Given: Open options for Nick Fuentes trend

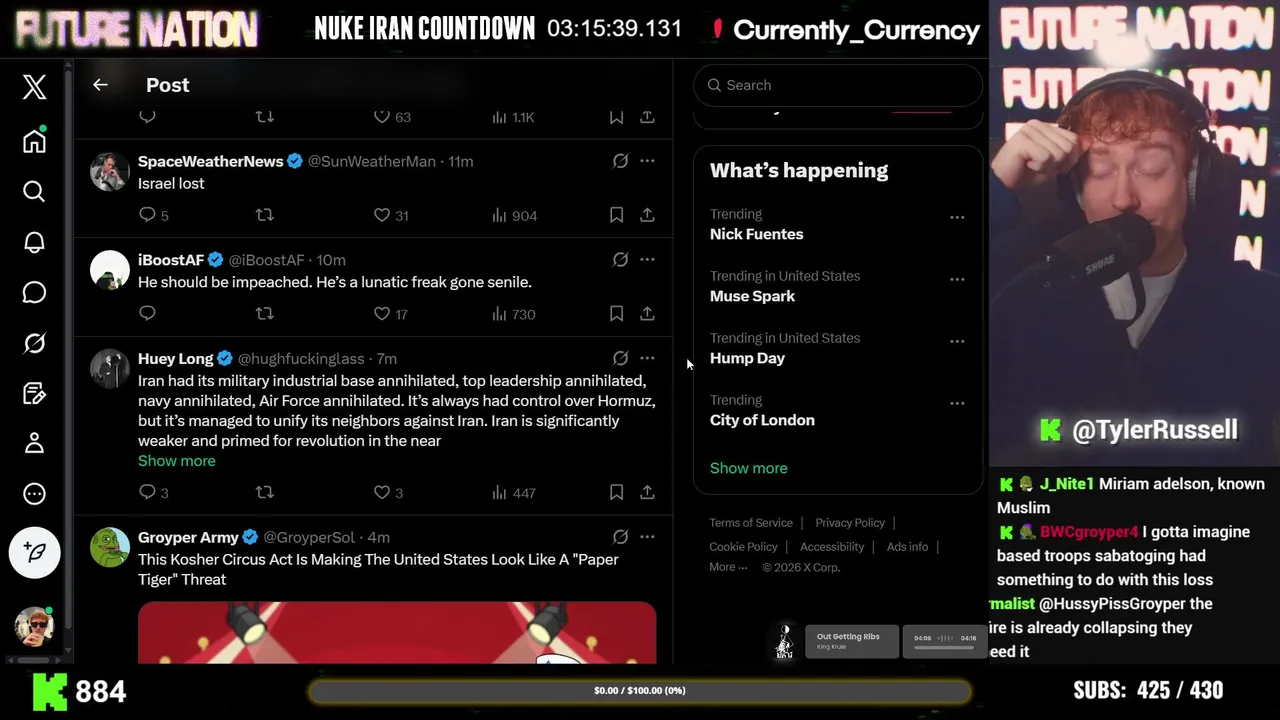Looking at the screenshot, I should coord(957,217).
